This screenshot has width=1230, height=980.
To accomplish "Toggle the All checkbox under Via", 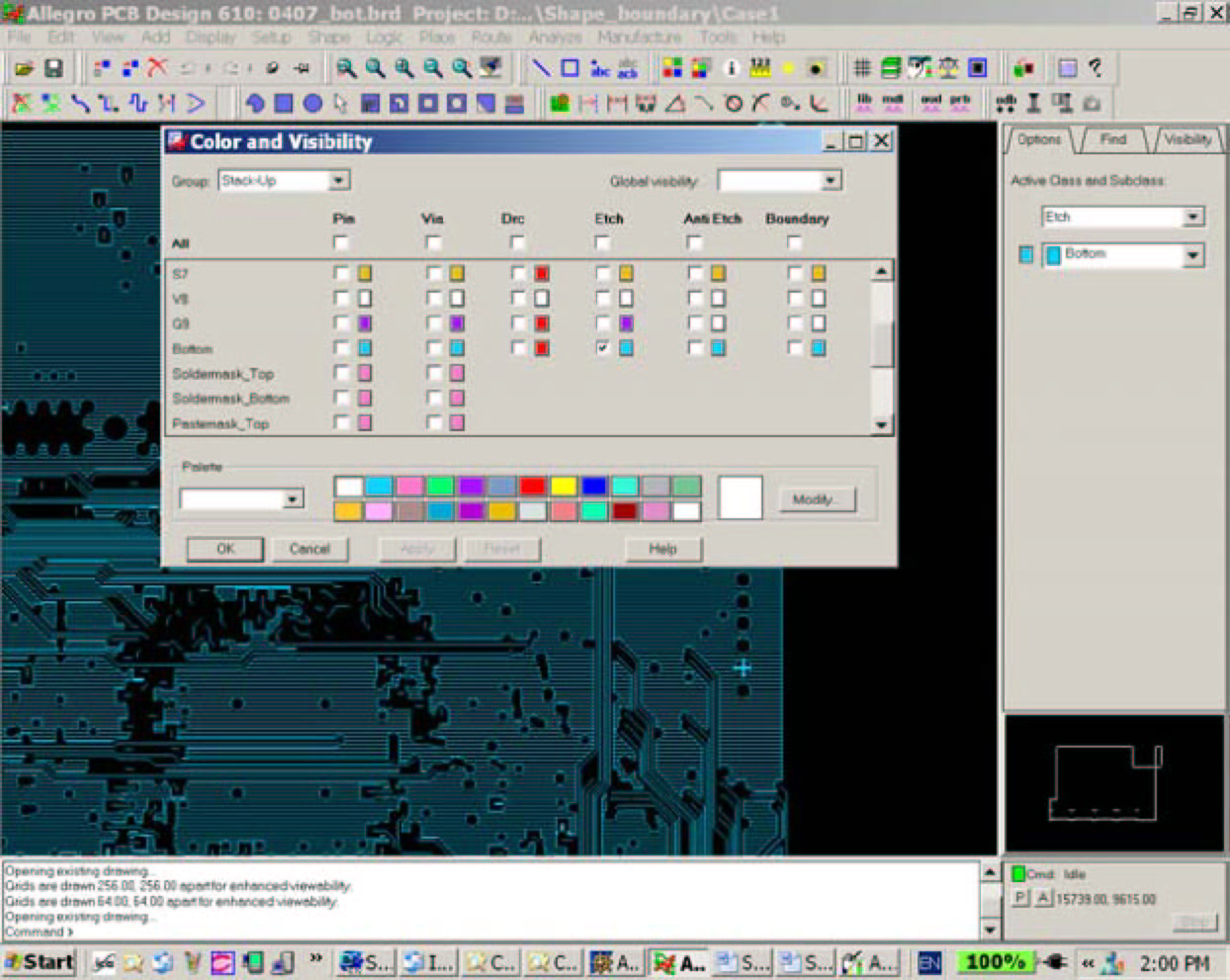I will click(433, 243).
